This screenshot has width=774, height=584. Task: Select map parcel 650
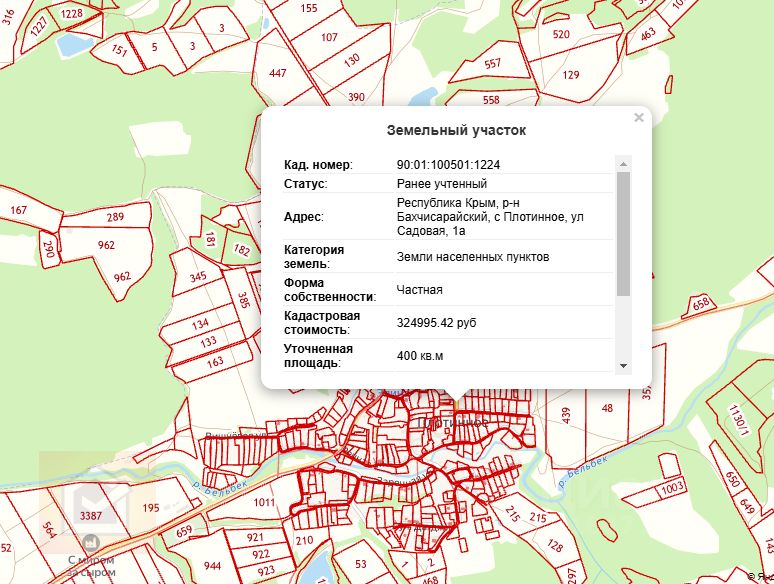[732, 478]
